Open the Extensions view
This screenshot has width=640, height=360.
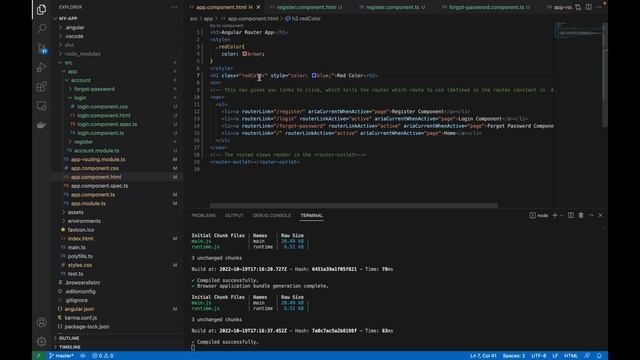(41, 87)
